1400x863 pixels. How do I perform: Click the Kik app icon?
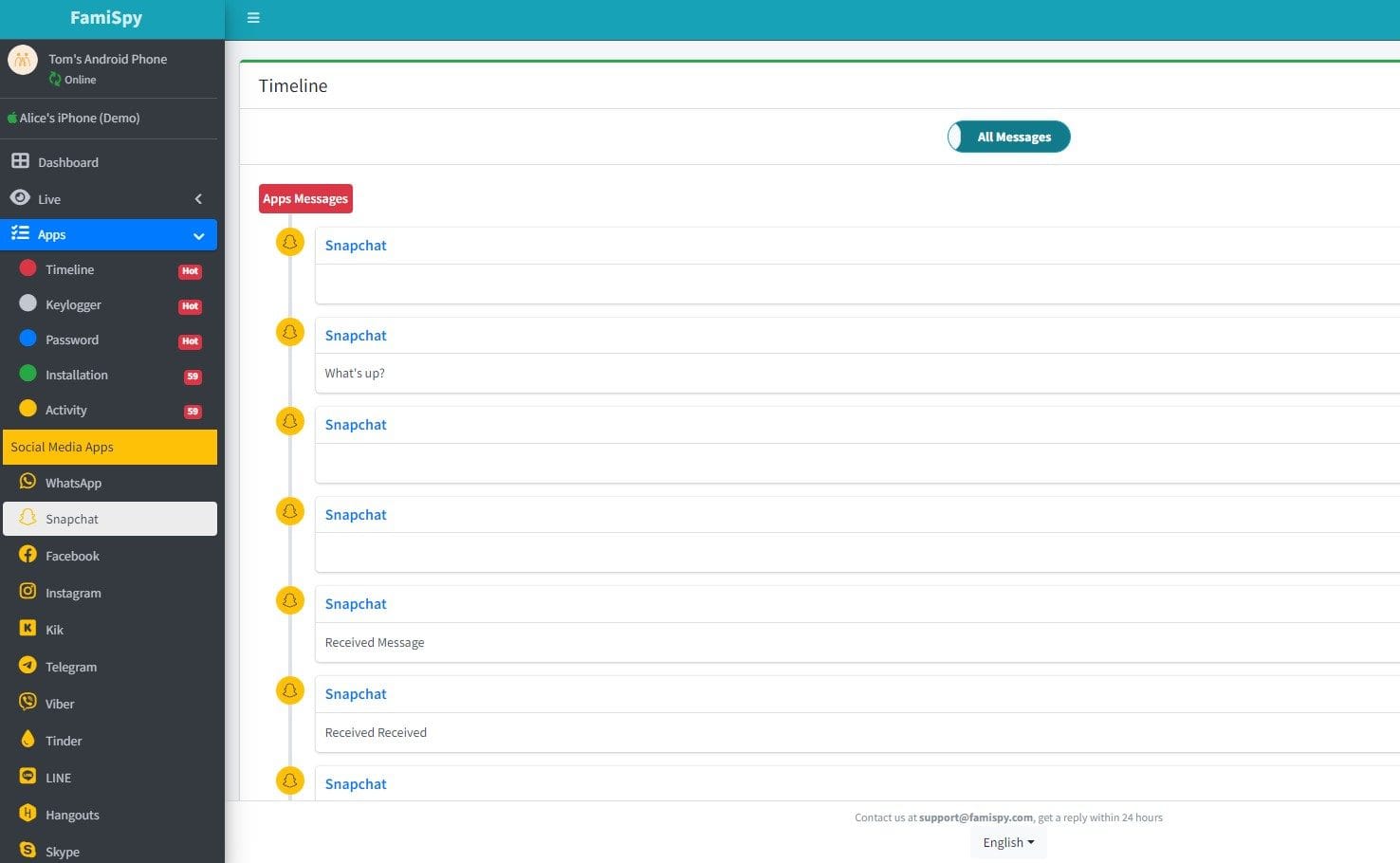tap(28, 629)
